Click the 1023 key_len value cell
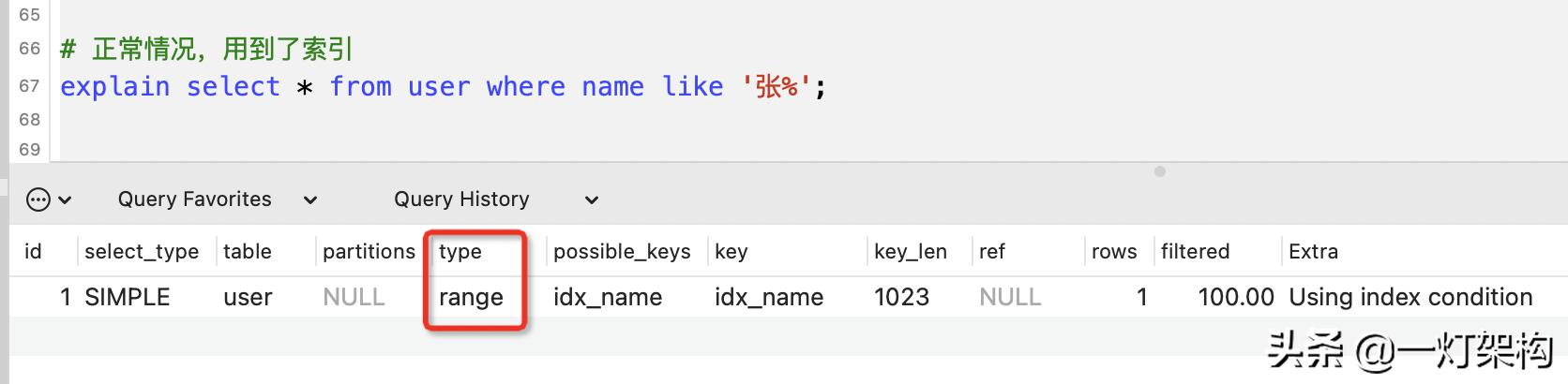This screenshot has height=384, width=1568. 901,297
